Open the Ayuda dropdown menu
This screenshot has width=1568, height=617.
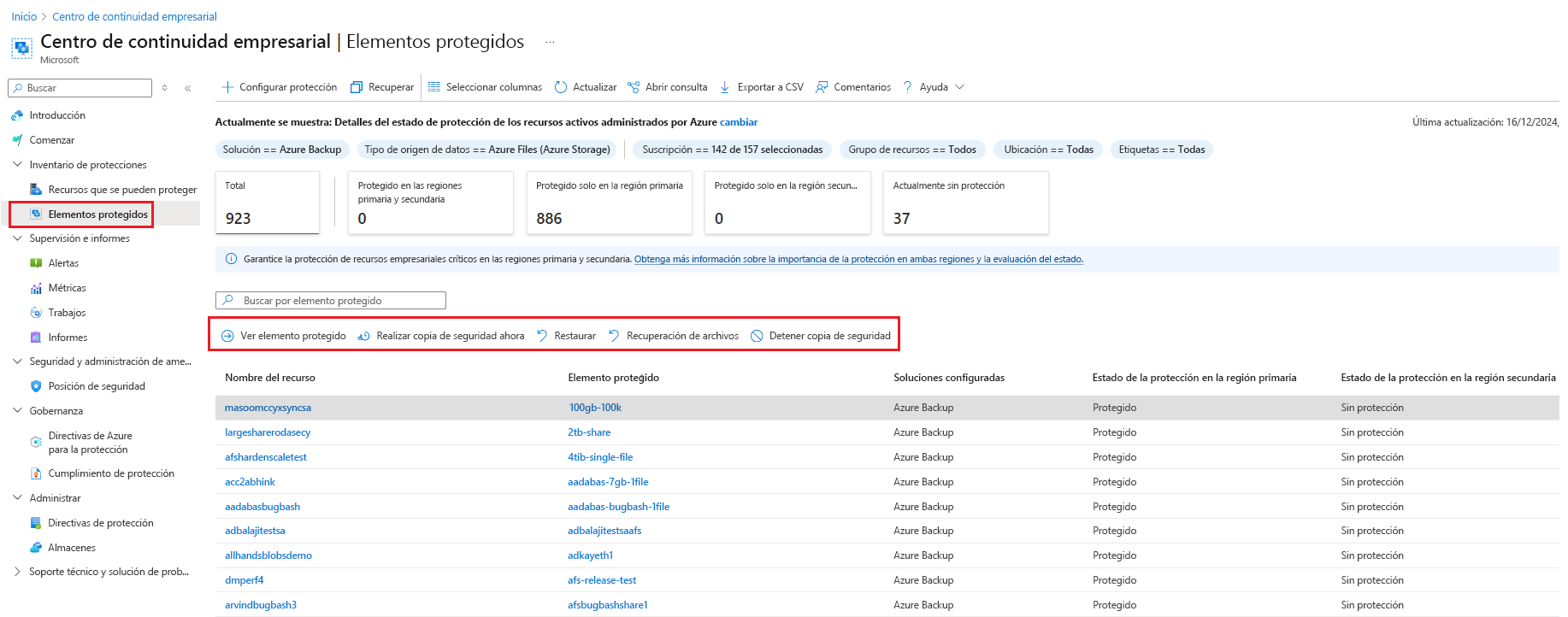point(959,87)
